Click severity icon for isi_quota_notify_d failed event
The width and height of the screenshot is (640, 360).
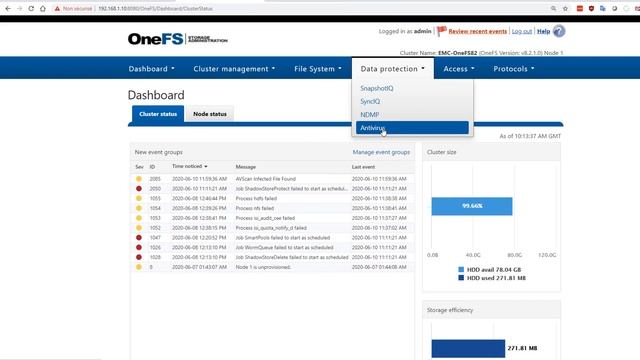point(139,228)
